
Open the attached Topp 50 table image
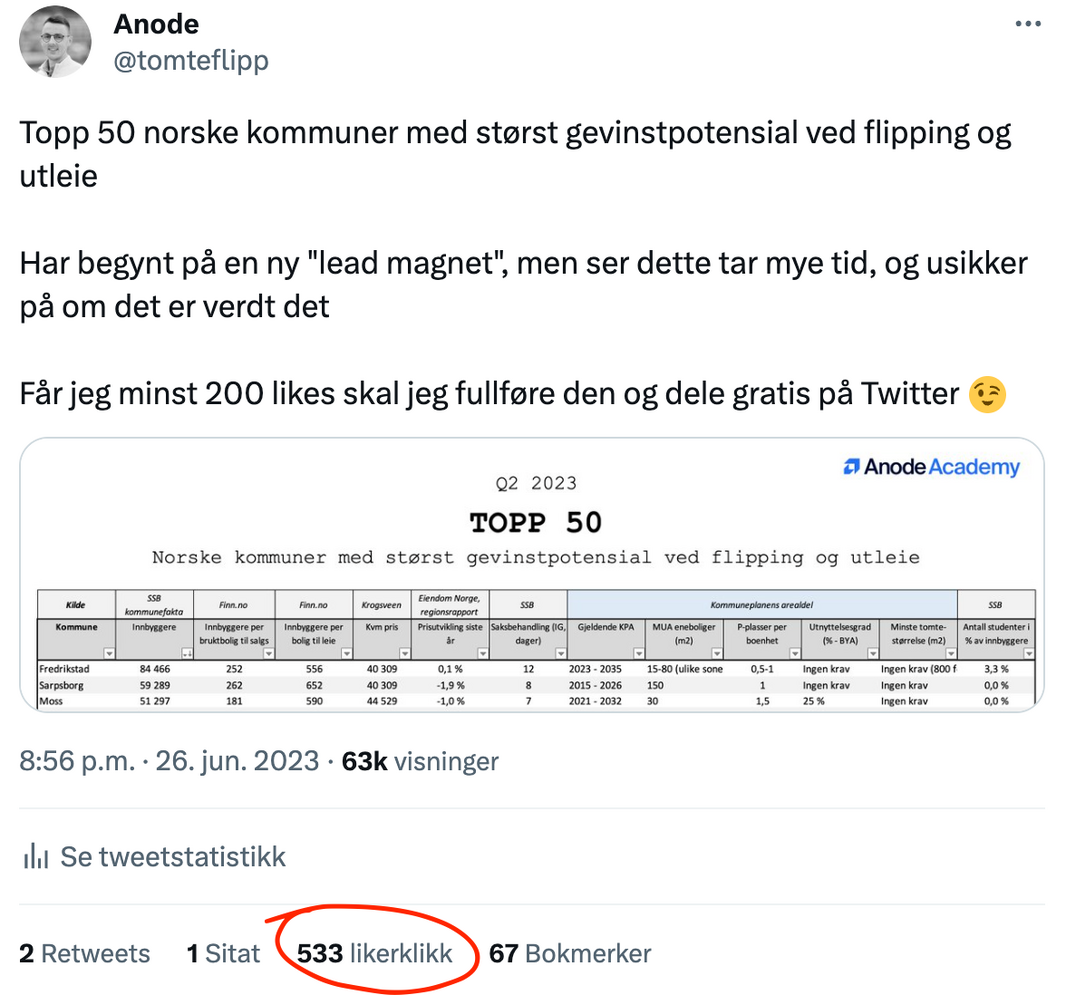[531, 574]
